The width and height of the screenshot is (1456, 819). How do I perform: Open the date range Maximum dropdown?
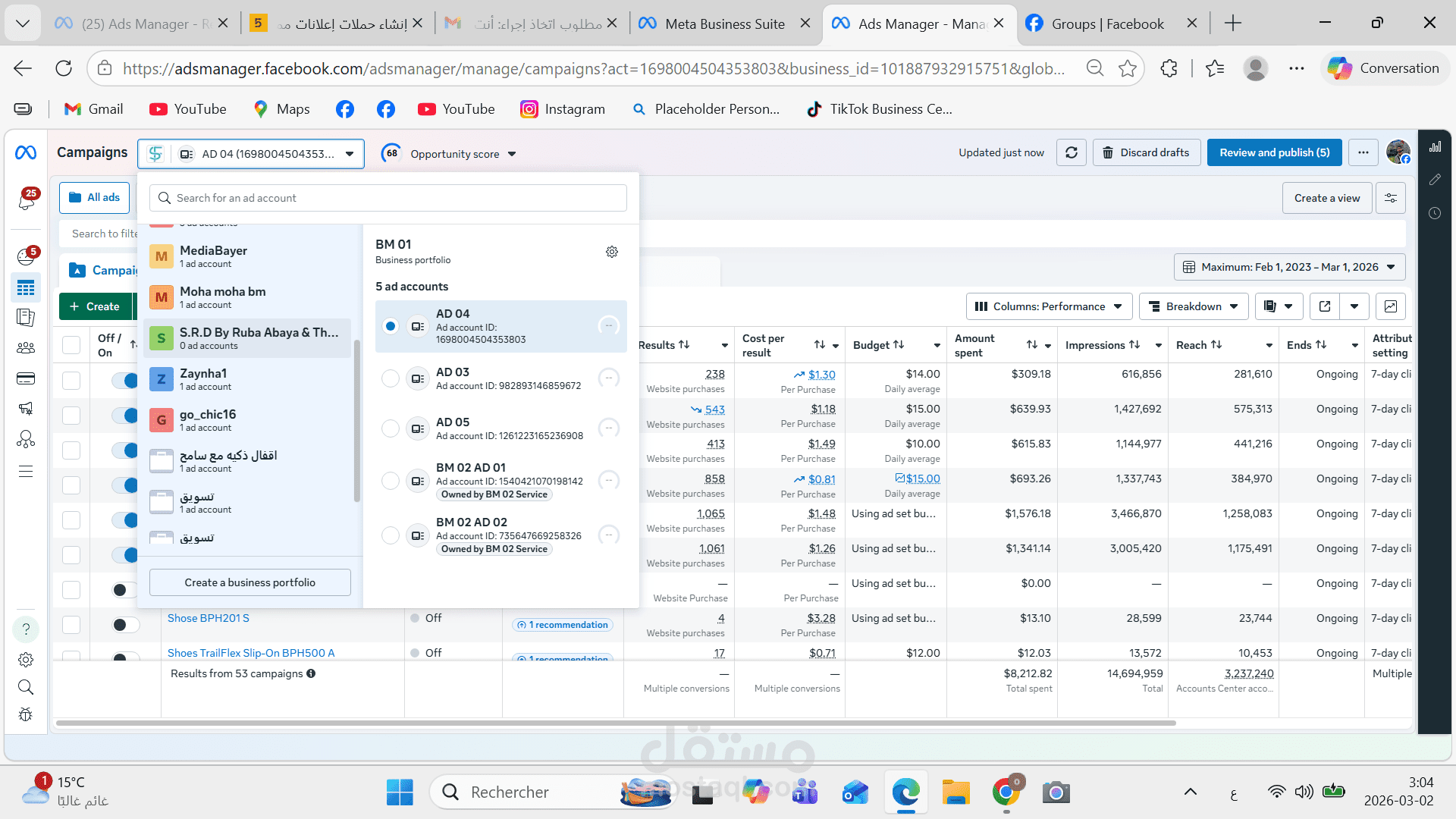pos(1289,267)
